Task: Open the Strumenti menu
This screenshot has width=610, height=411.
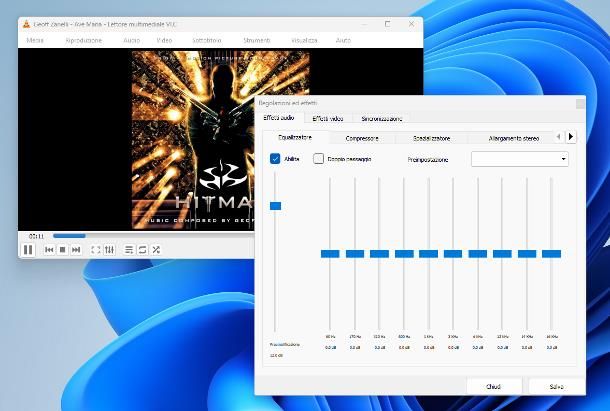Action: tap(256, 40)
